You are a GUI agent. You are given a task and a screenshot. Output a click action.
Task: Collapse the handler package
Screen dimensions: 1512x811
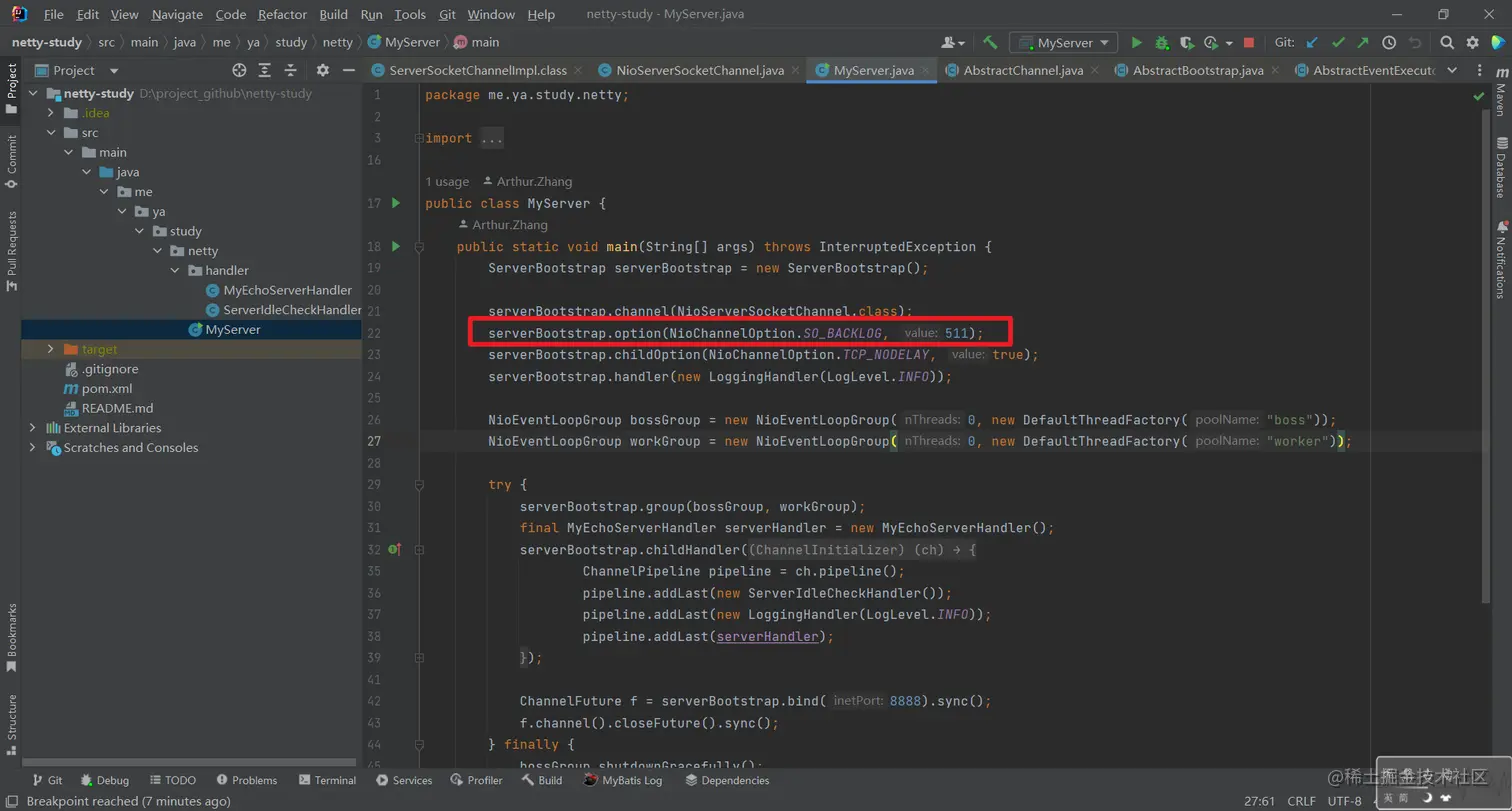pyautogui.click(x=175, y=270)
